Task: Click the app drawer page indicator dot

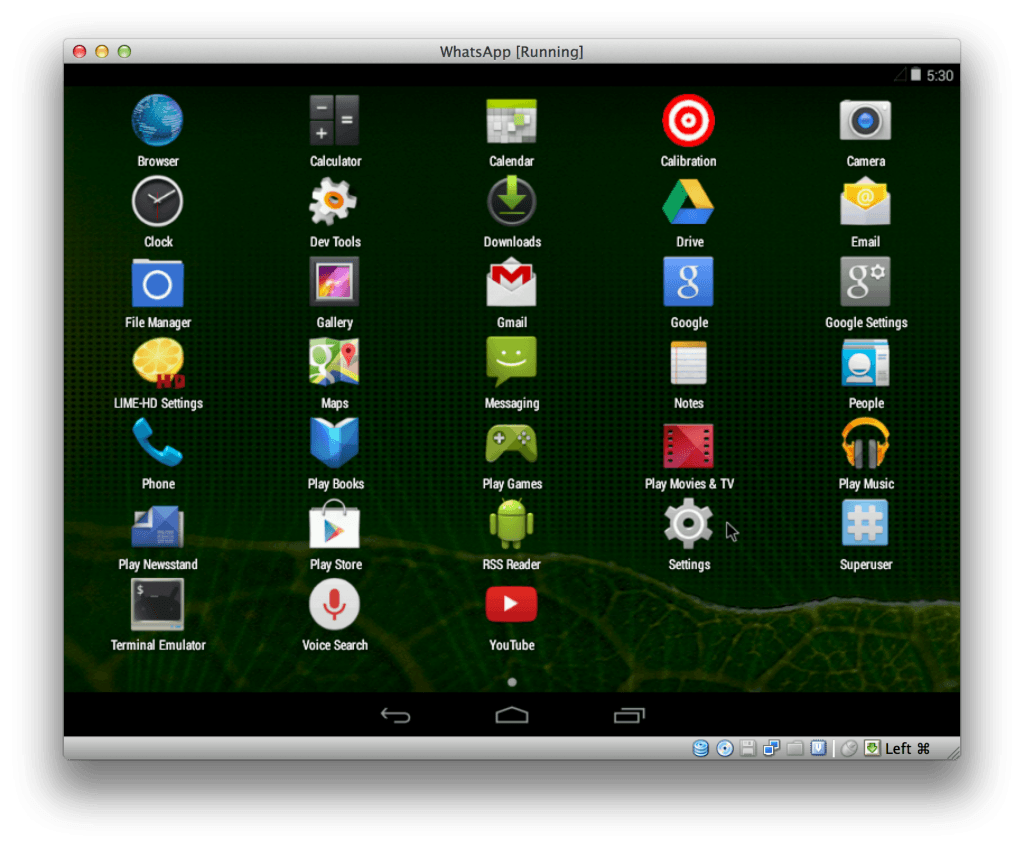Action: pos(512,682)
